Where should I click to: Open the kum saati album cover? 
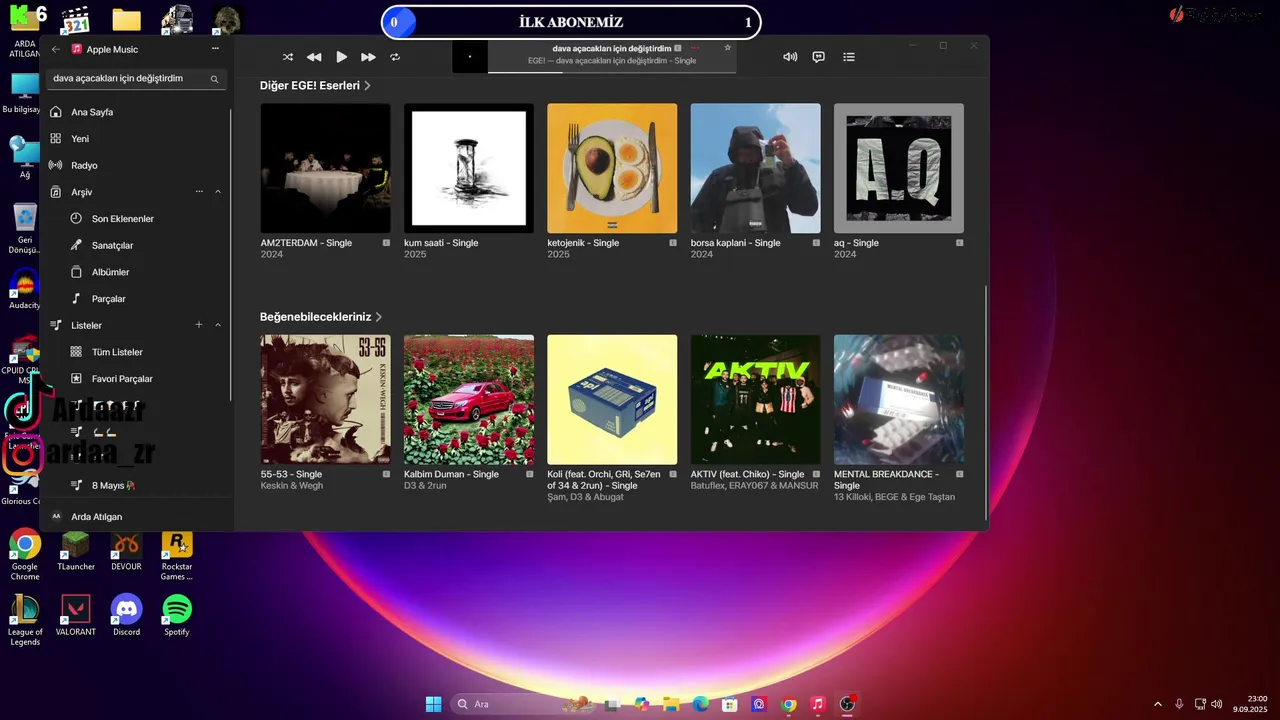469,168
